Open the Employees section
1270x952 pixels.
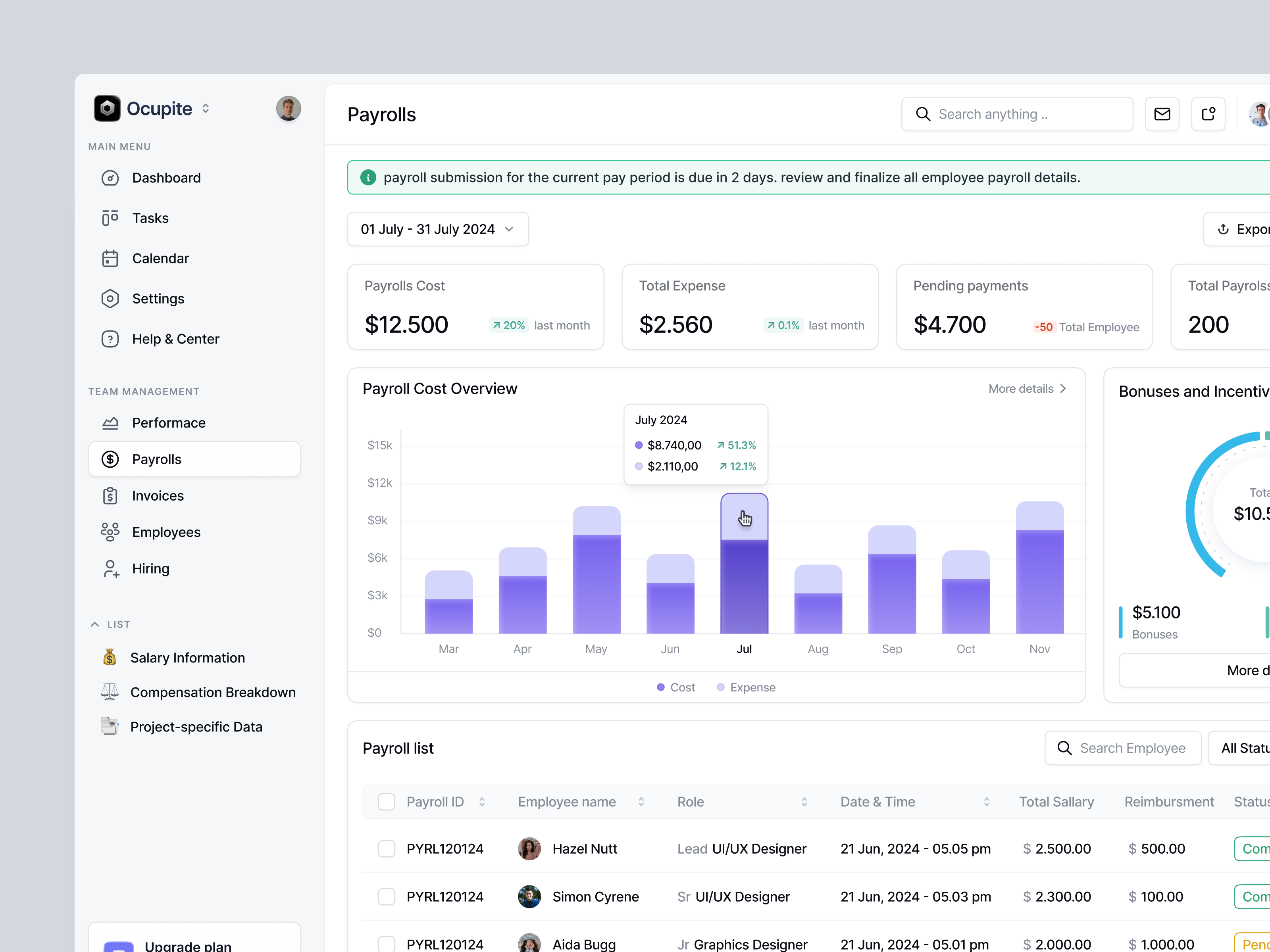point(166,532)
